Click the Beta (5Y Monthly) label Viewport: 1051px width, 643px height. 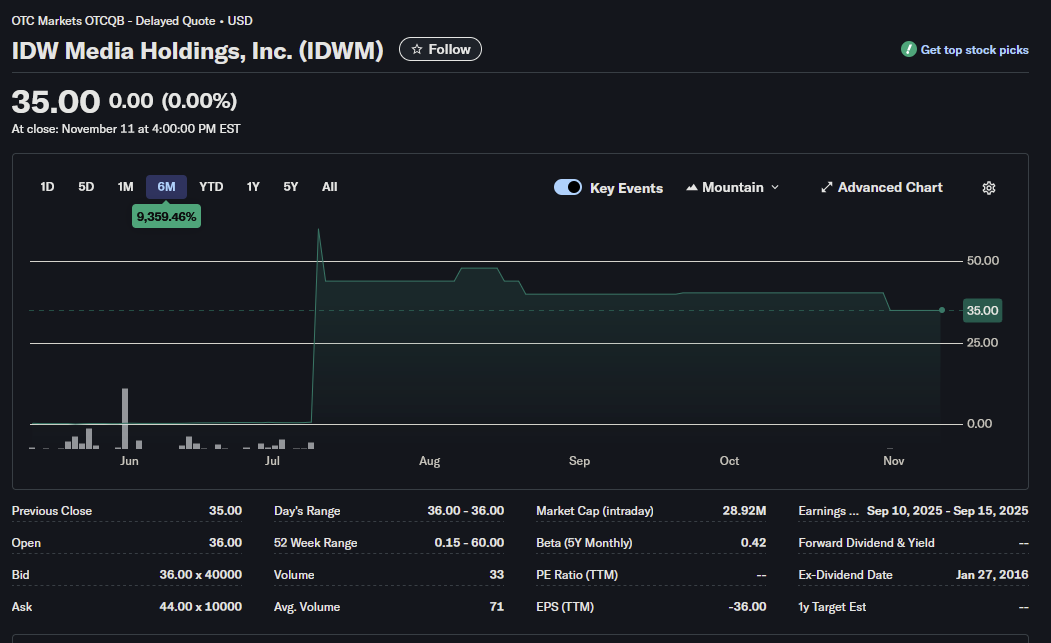coord(584,543)
